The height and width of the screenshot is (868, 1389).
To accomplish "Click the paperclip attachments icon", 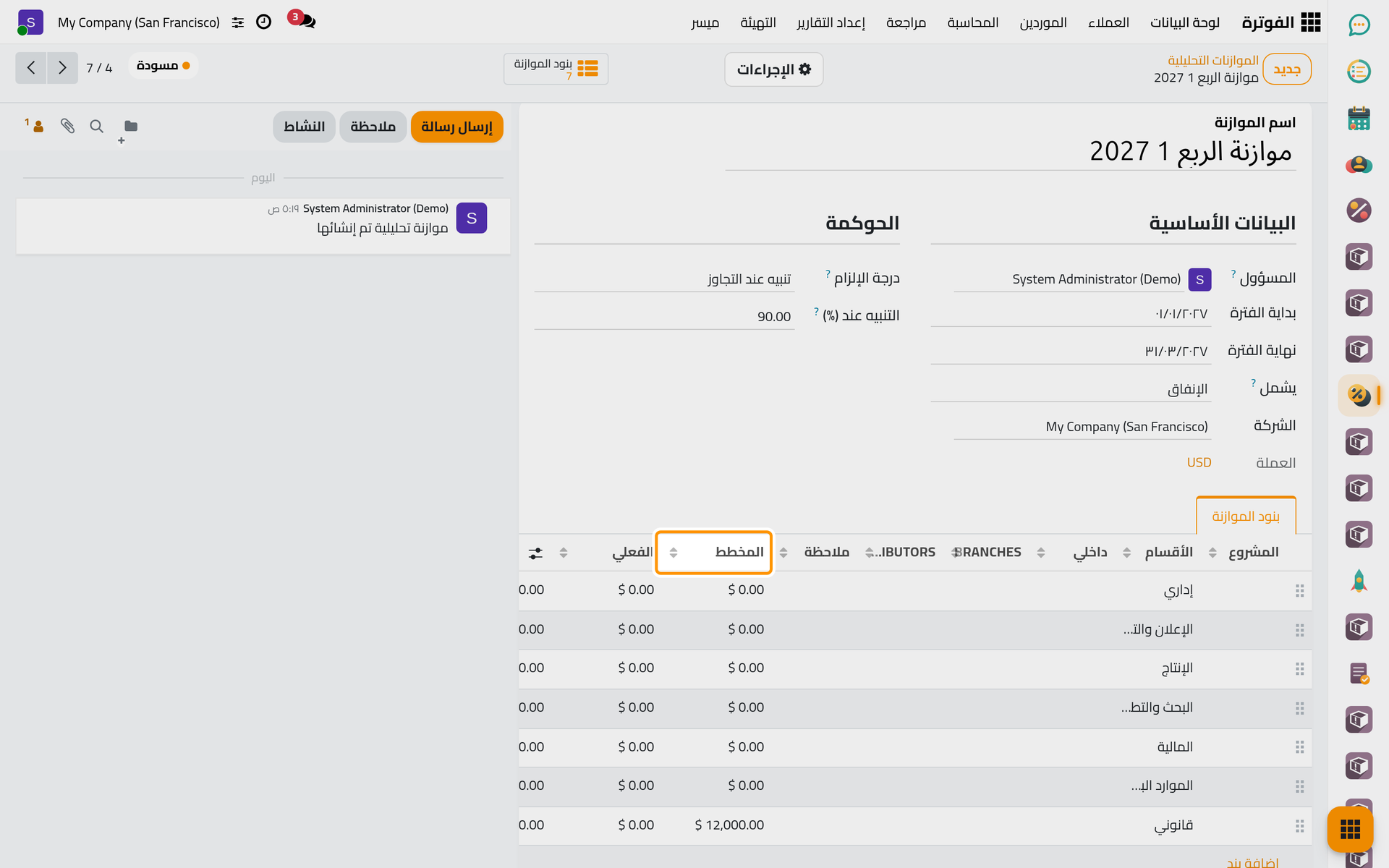I will (x=67, y=126).
